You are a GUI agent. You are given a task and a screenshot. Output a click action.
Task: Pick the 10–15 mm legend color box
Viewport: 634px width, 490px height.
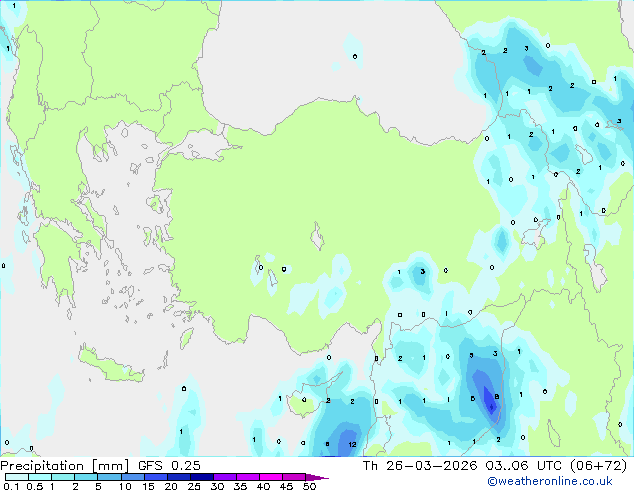(133, 477)
